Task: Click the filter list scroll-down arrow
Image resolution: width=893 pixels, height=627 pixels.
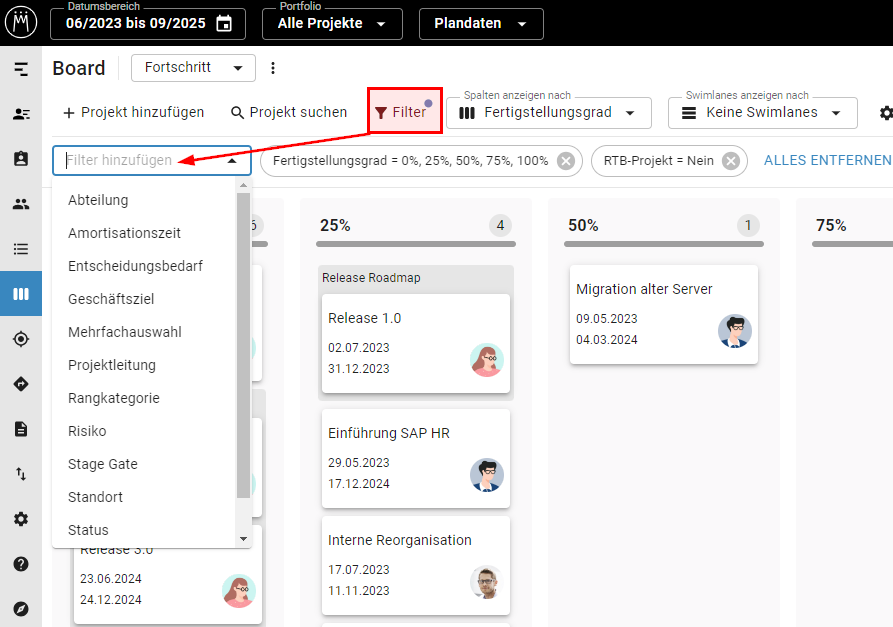Action: 243,539
